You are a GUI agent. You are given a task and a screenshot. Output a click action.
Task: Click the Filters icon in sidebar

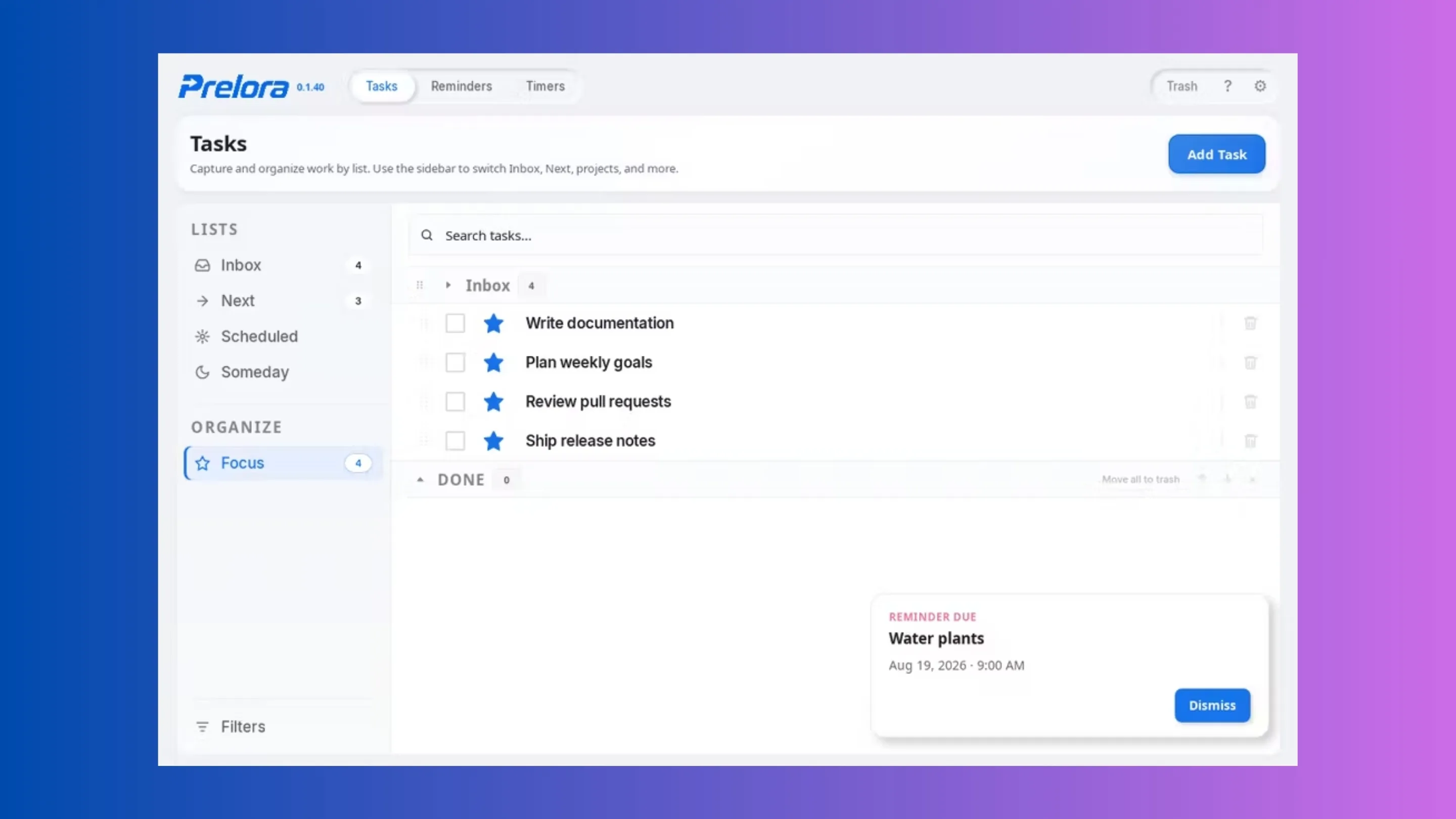click(202, 726)
